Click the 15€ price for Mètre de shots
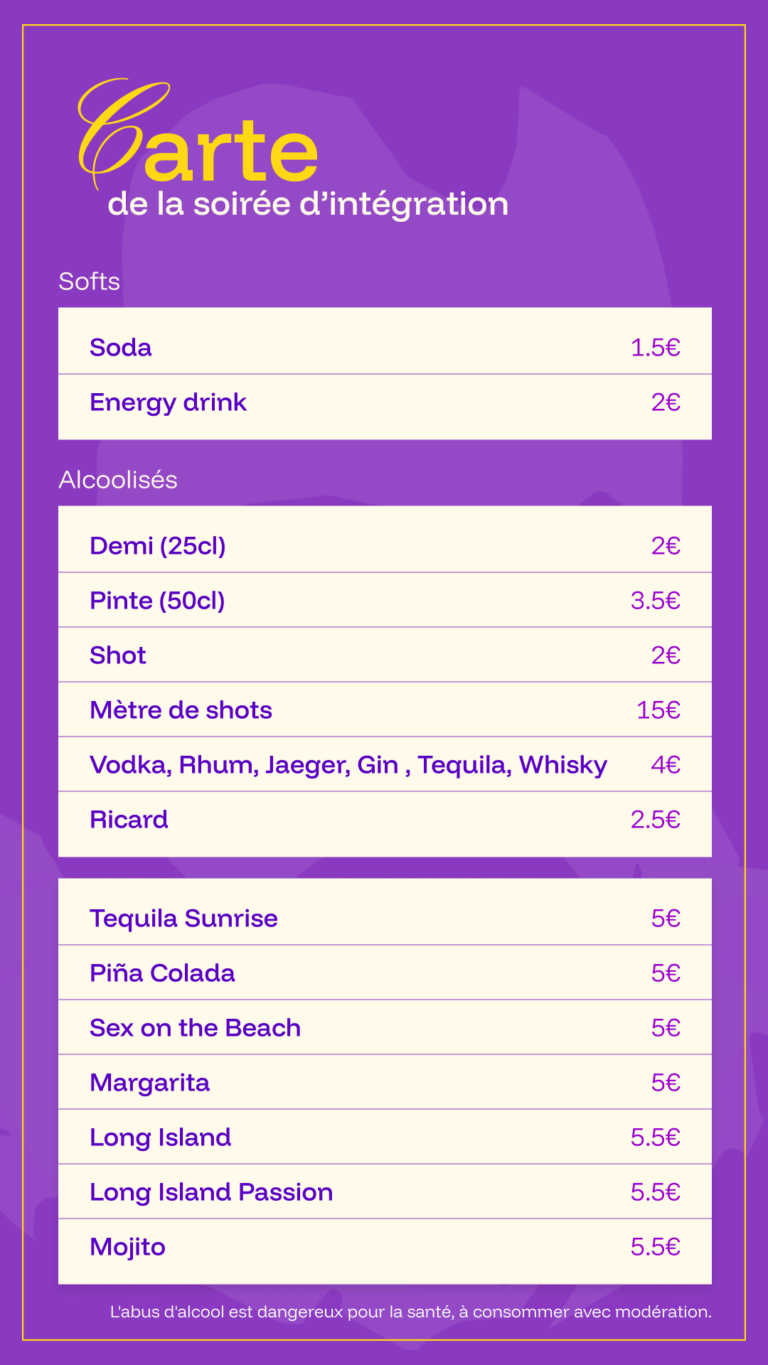The image size is (768, 1365). tap(658, 711)
